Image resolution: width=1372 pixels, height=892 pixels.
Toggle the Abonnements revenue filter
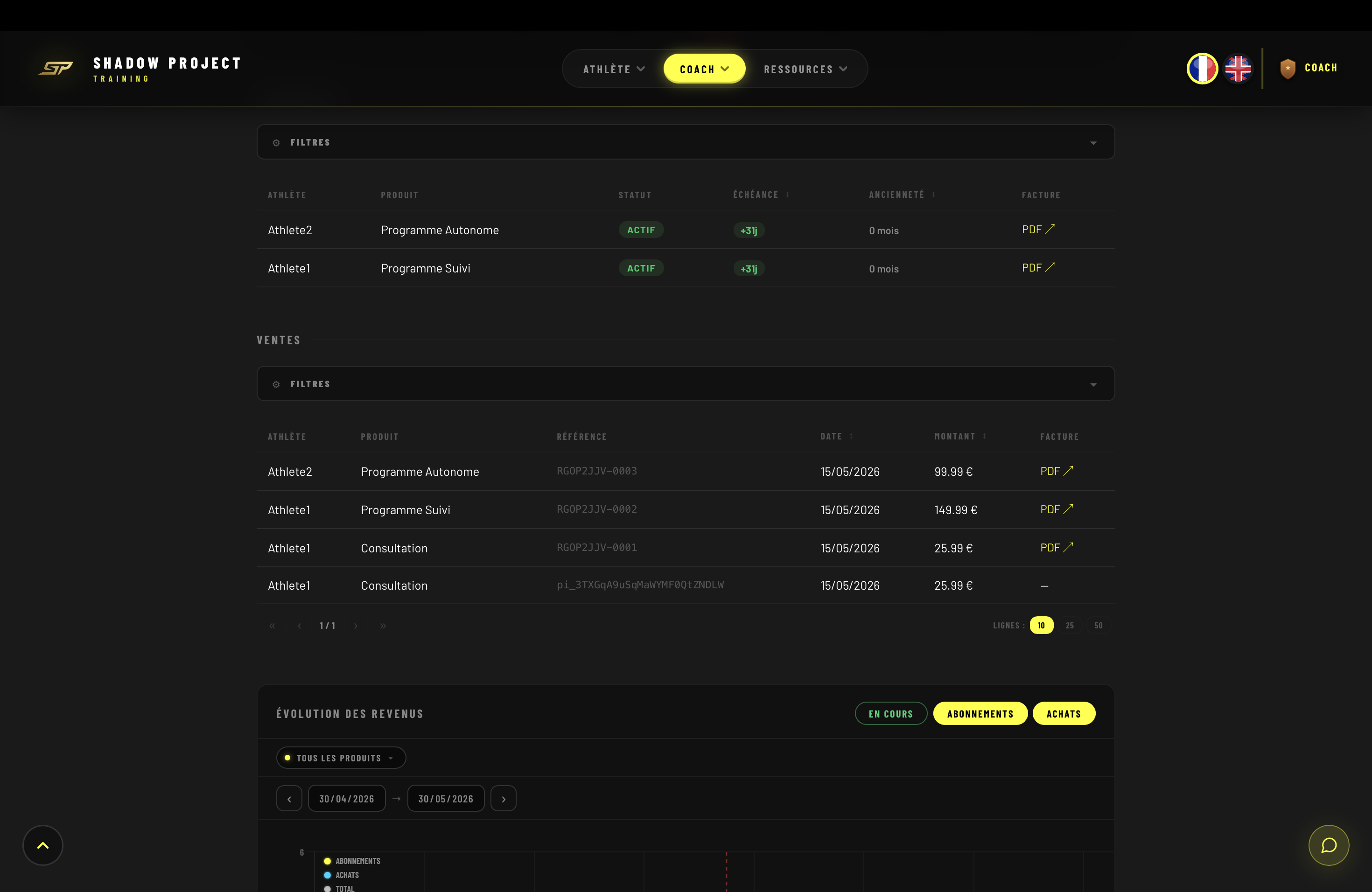[x=980, y=713]
